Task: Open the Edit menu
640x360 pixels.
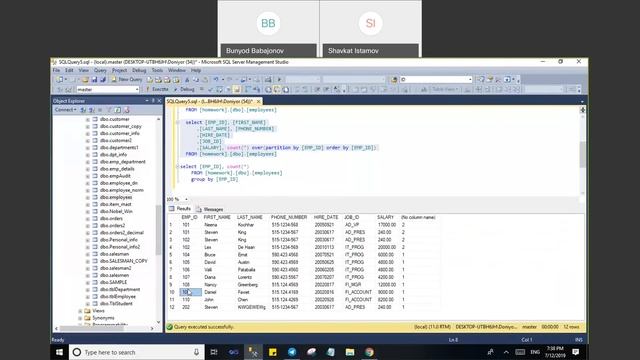Action: 69,70
